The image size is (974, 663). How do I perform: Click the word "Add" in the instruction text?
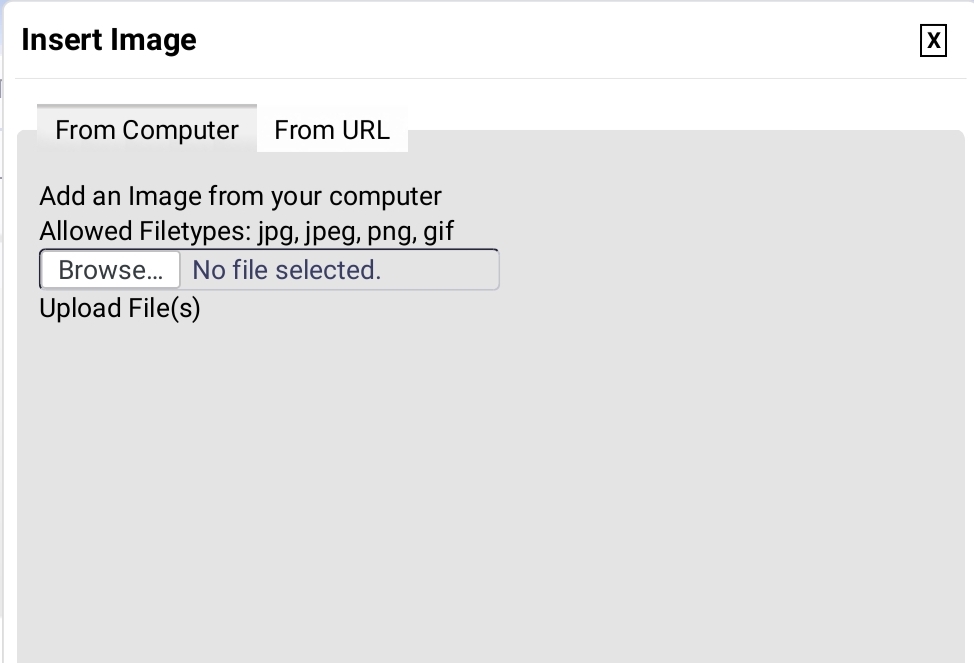click(x=61, y=196)
